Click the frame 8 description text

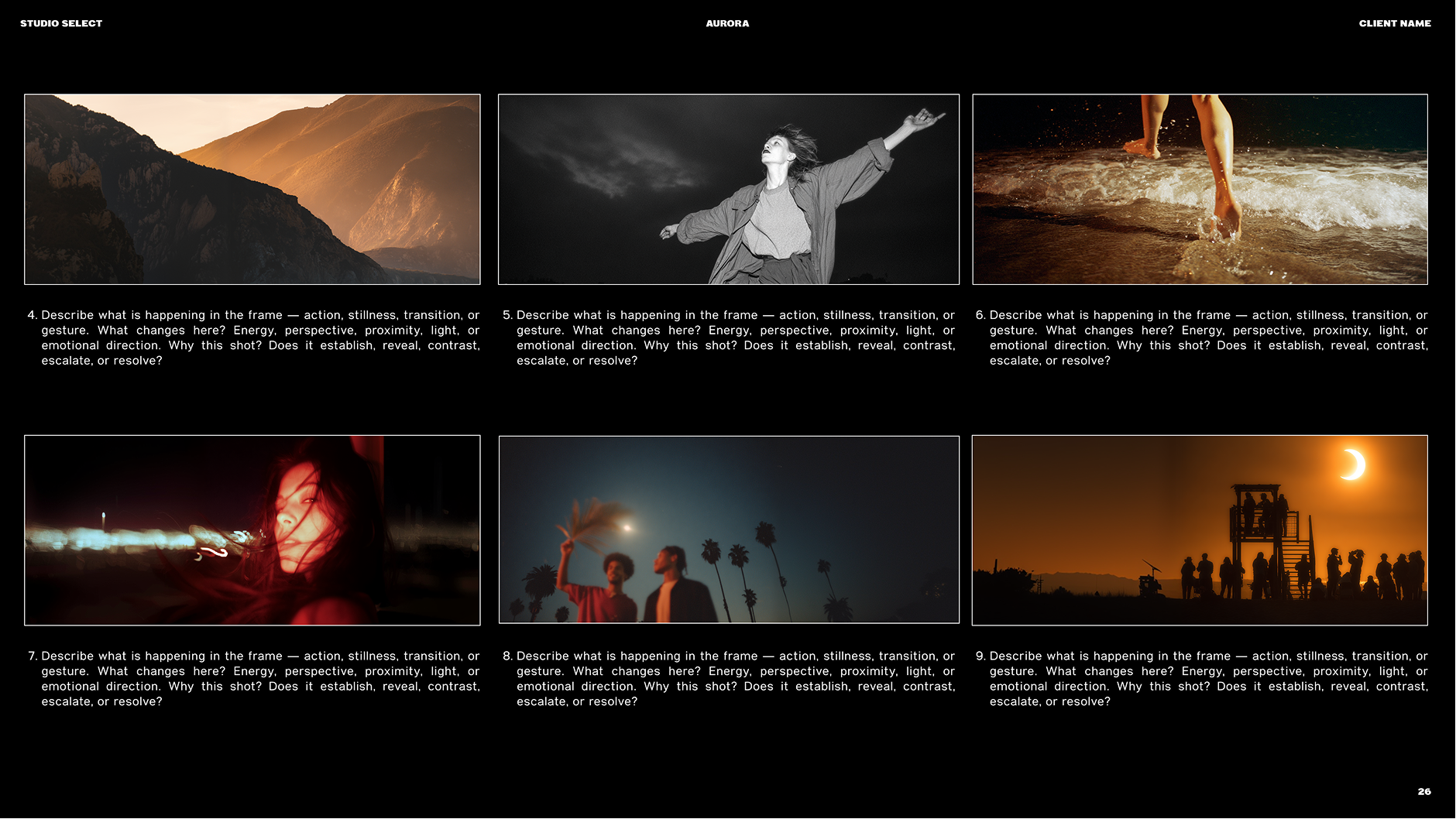tap(732, 679)
